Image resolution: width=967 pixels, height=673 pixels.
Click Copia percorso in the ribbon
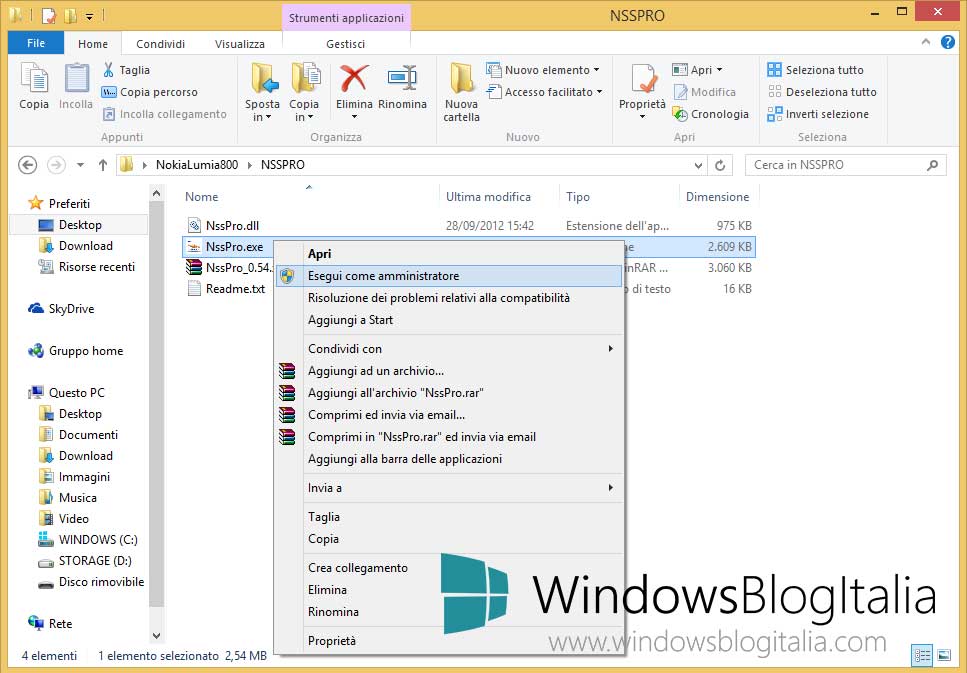[150, 92]
